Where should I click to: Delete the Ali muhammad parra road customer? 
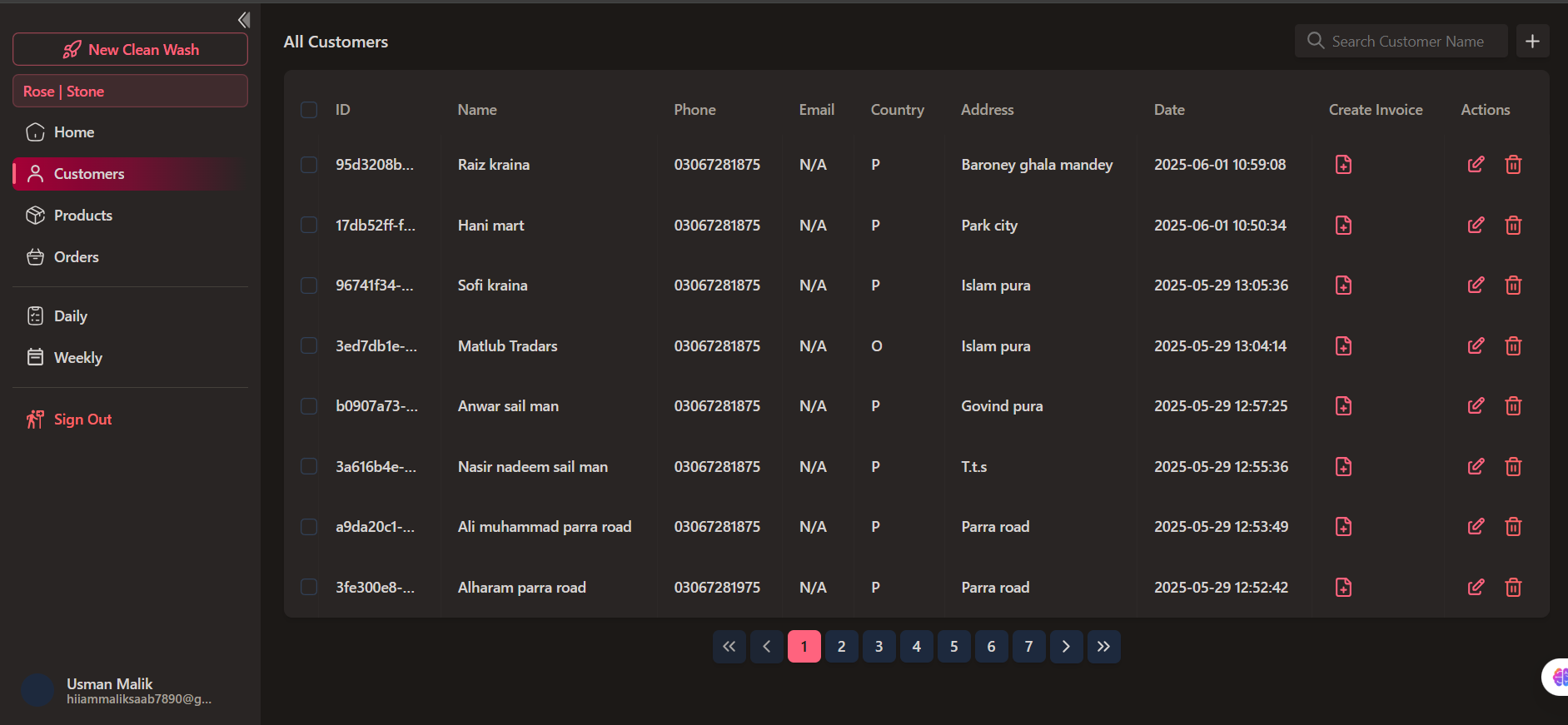click(1513, 527)
